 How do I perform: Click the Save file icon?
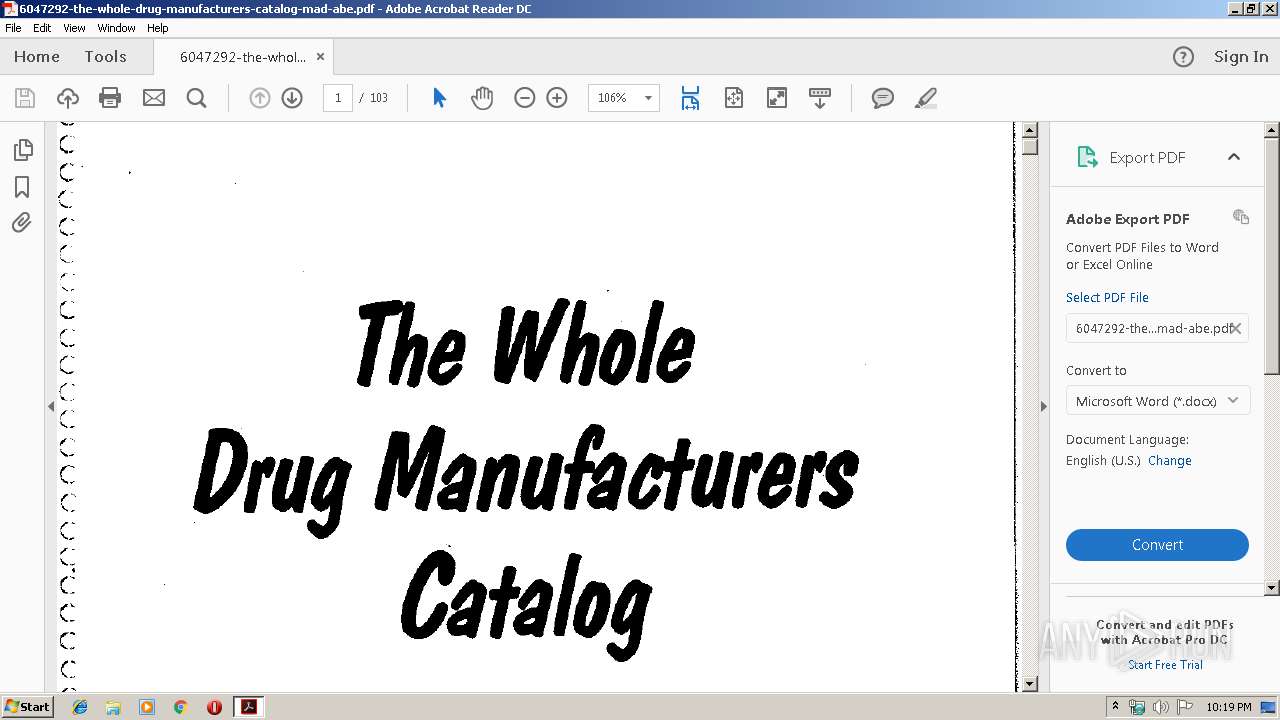tap(25, 98)
